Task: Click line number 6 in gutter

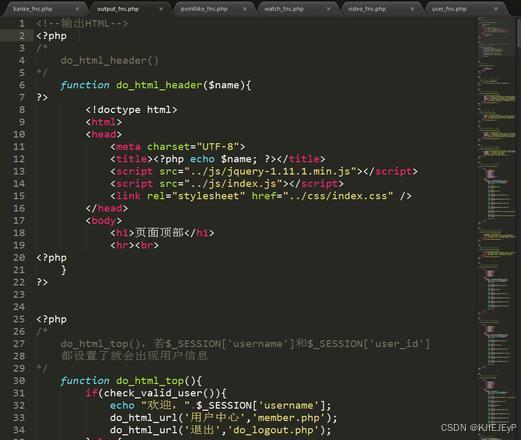Action: tap(22, 85)
